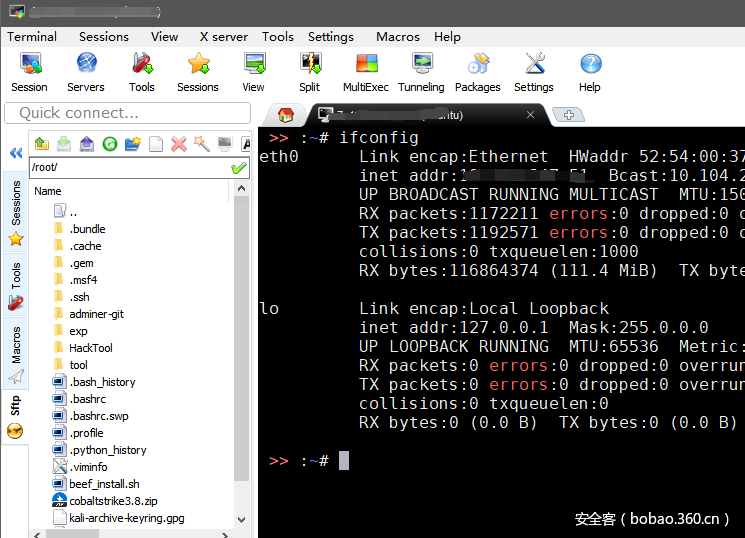This screenshot has height=538, width=745.
Task: Open the Tunneling tool
Action: coord(421,72)
